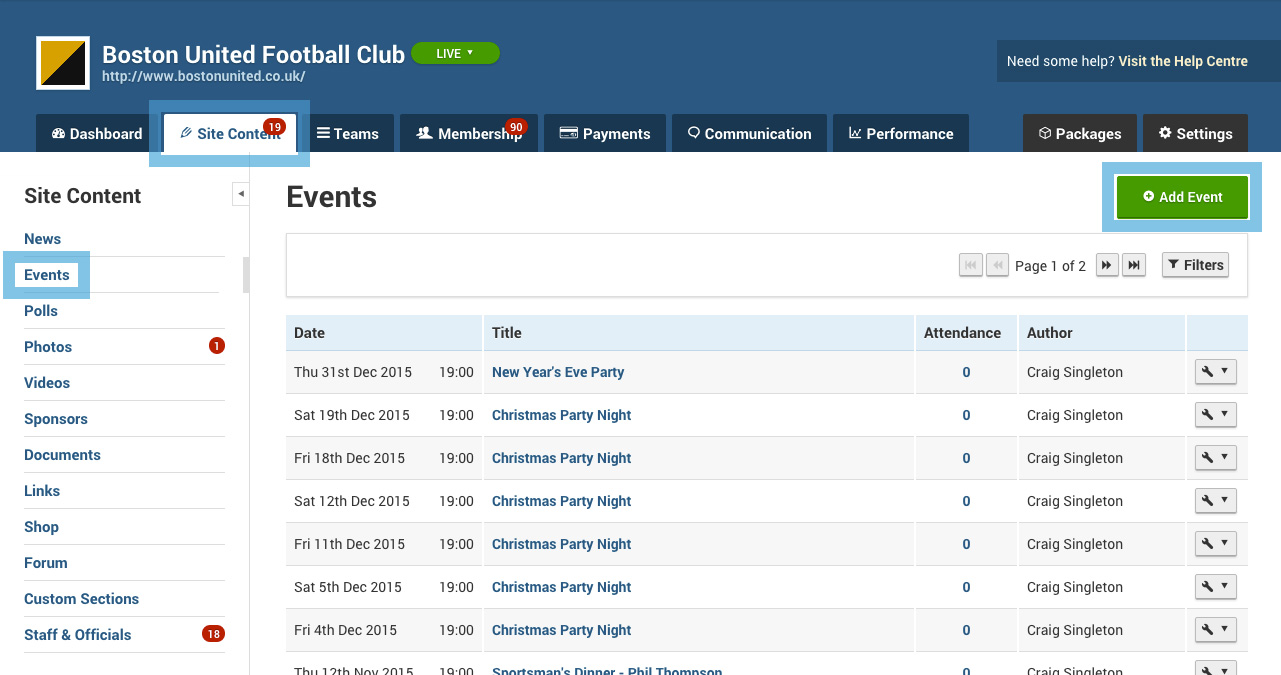Image resolution: width=1281 pixels, height=675 pixels.
Task: Click the Add Event button
Action: pyautogui.click(x=1182, y=197)
